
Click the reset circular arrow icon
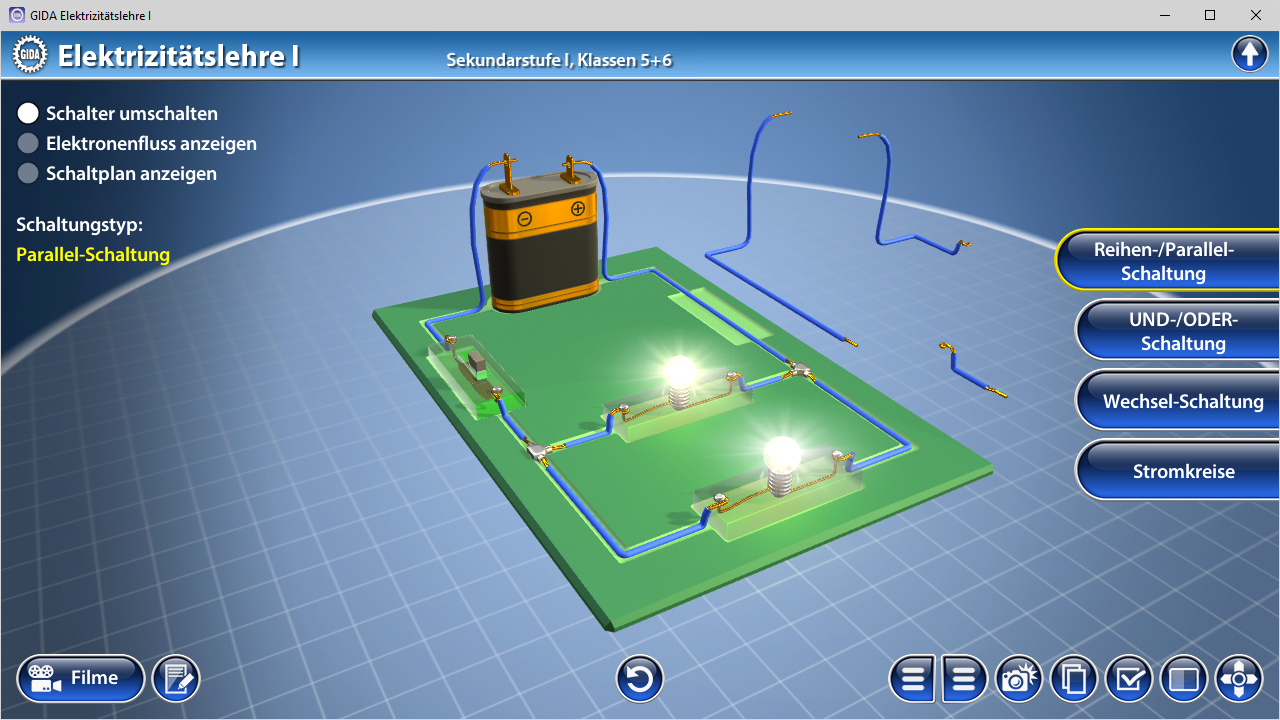640,680
